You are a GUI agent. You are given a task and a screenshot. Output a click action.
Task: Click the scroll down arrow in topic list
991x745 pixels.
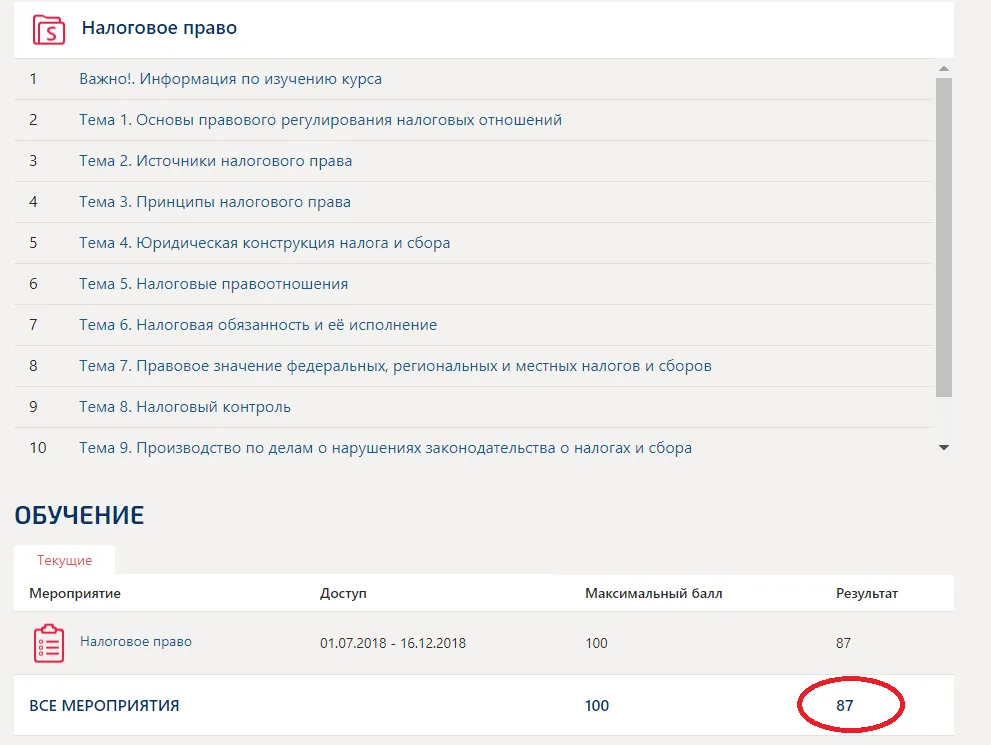pyautogui.click(x=944, y=447)
